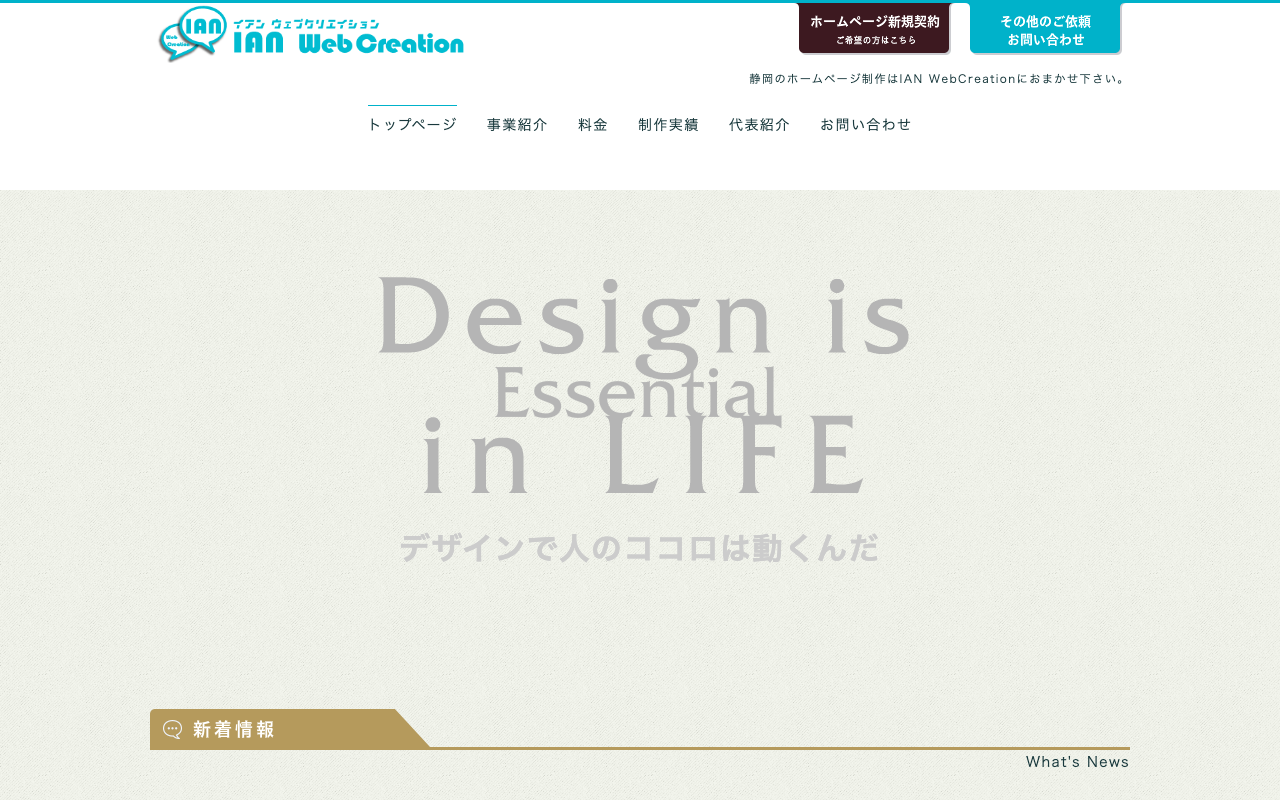Click the Design is Essential hero image

click(x=643, y=383)
